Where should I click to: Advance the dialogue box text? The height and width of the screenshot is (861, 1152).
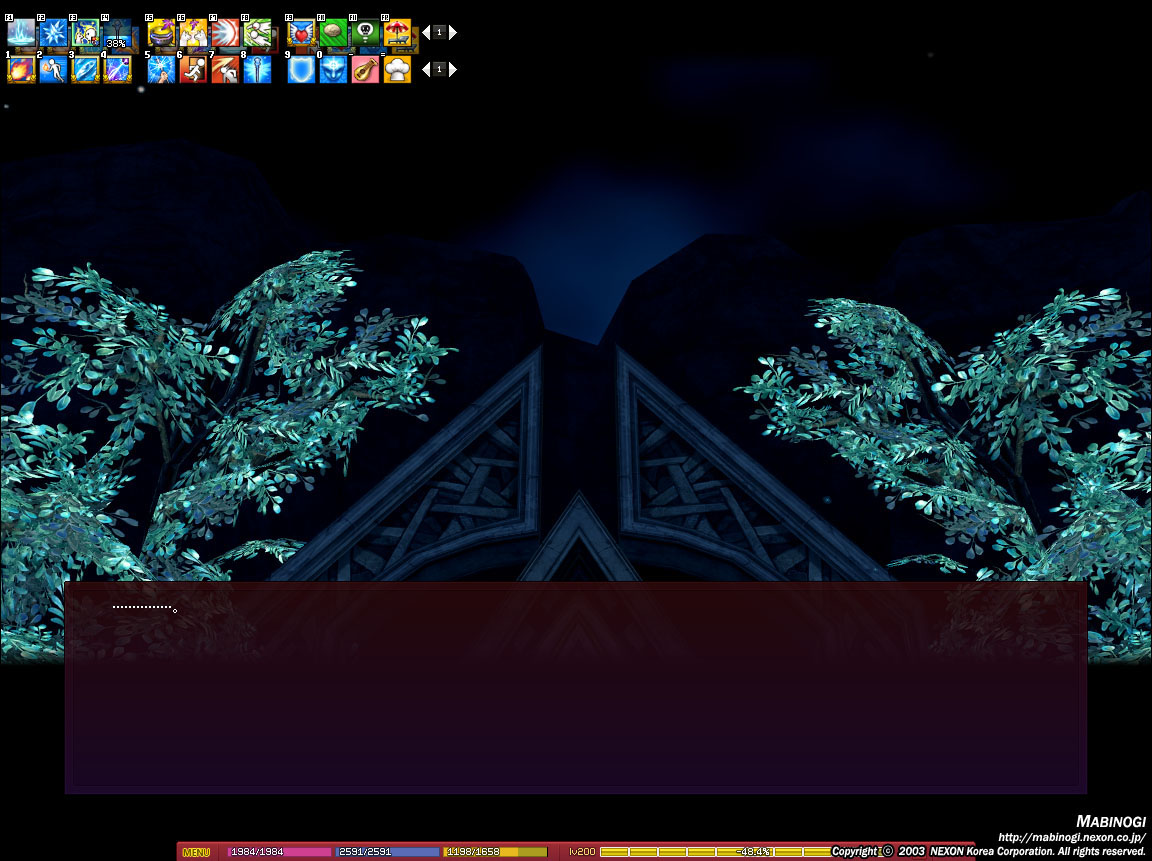click(x=575, y=688)
